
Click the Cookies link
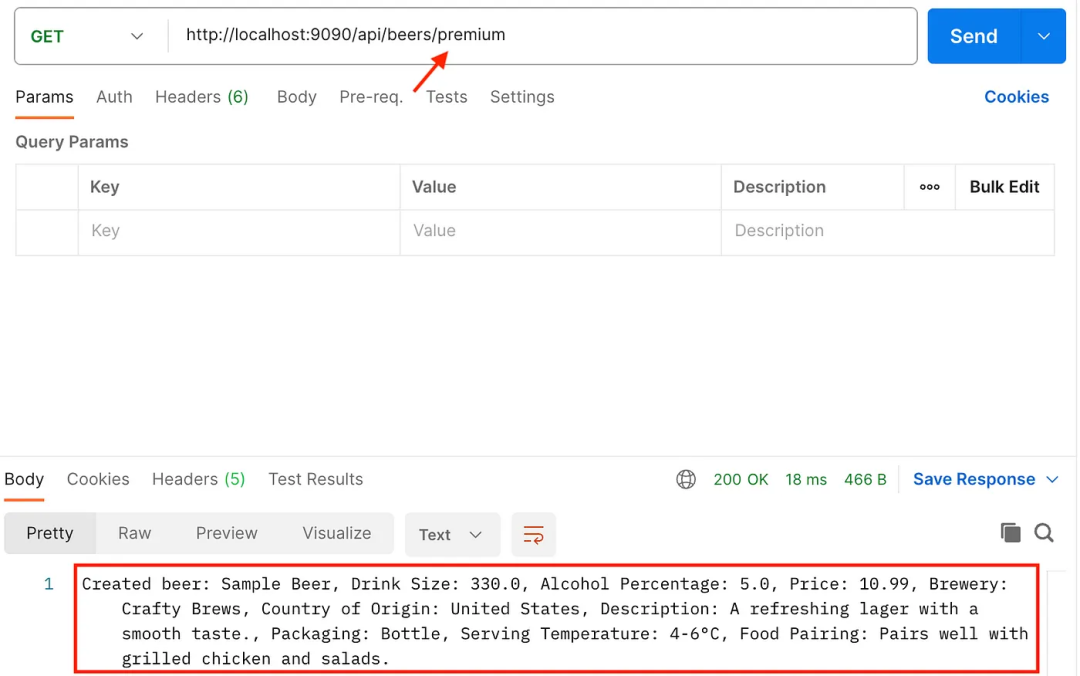1016,97
